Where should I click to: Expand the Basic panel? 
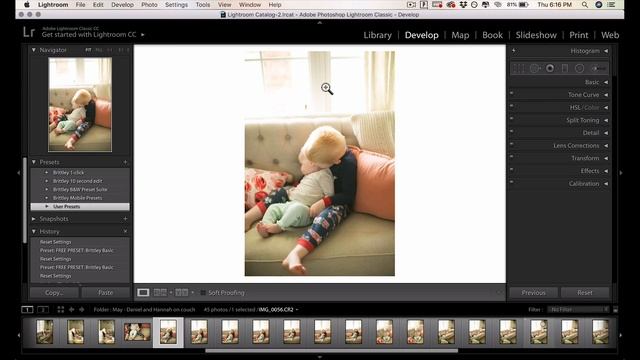tap(606, 82)
